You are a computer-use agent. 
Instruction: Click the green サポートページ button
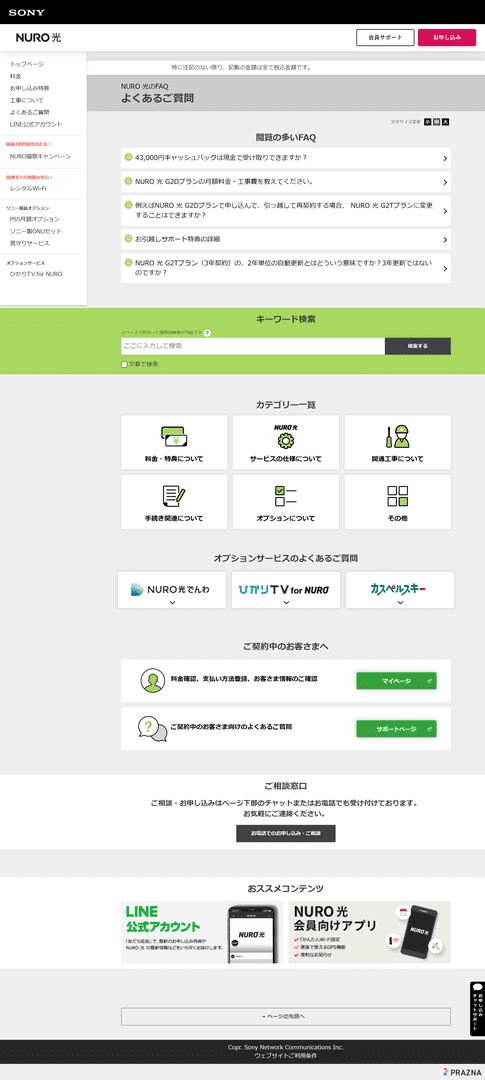396,729
